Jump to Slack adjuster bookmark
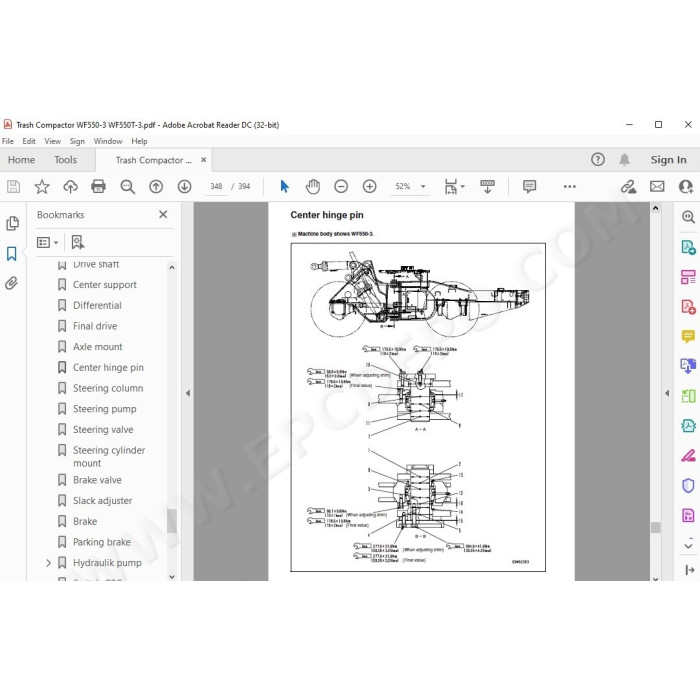Viewport: 700px width, 700px height. 102,500
